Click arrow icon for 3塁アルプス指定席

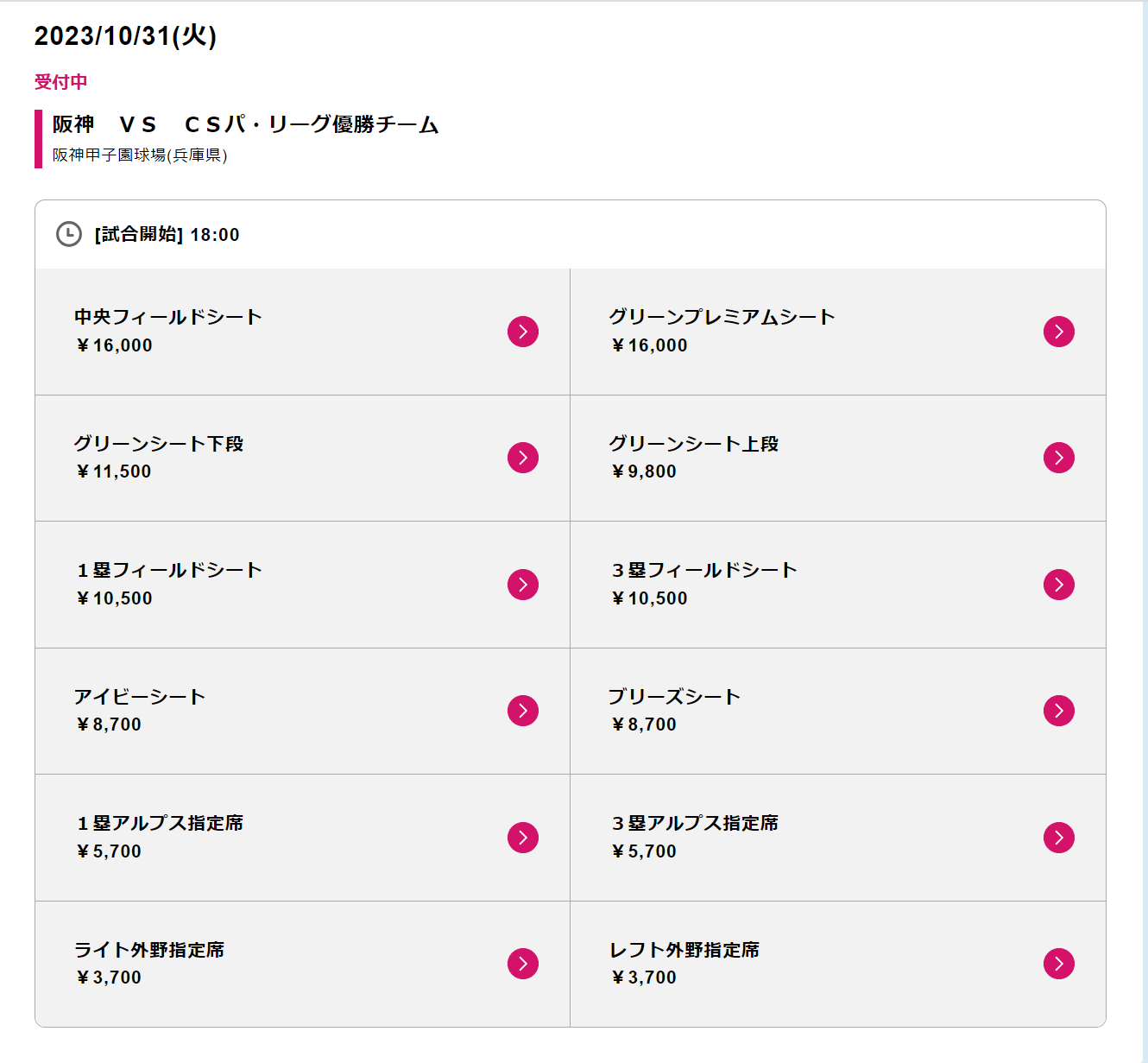[x=1059, y=838]
